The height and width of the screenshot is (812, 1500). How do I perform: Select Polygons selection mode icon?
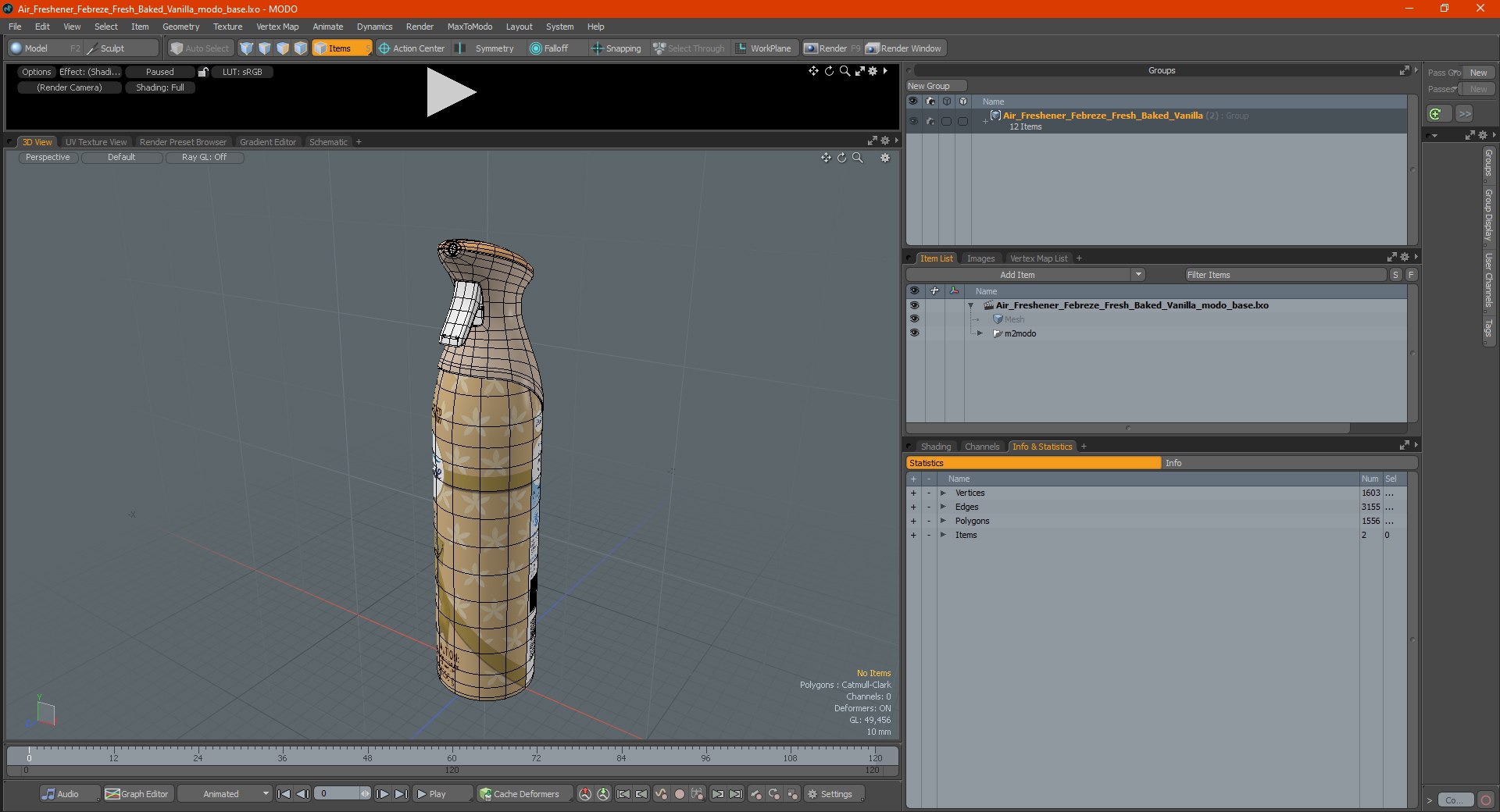283,48
